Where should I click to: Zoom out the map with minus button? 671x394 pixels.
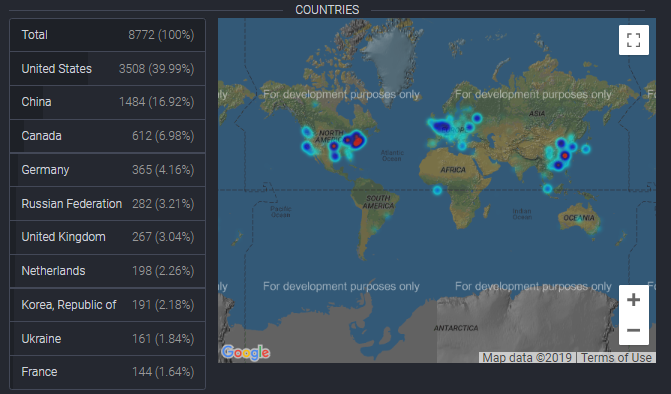point(634,330)
